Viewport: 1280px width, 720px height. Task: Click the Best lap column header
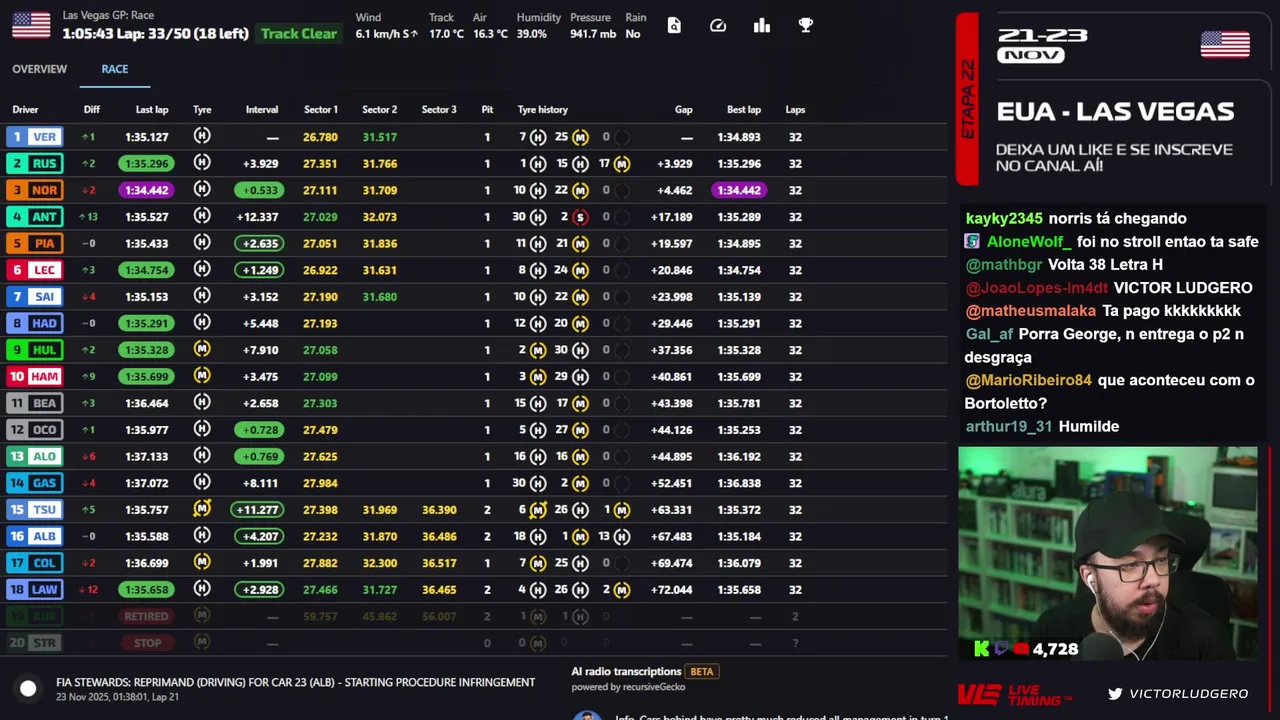744,110
